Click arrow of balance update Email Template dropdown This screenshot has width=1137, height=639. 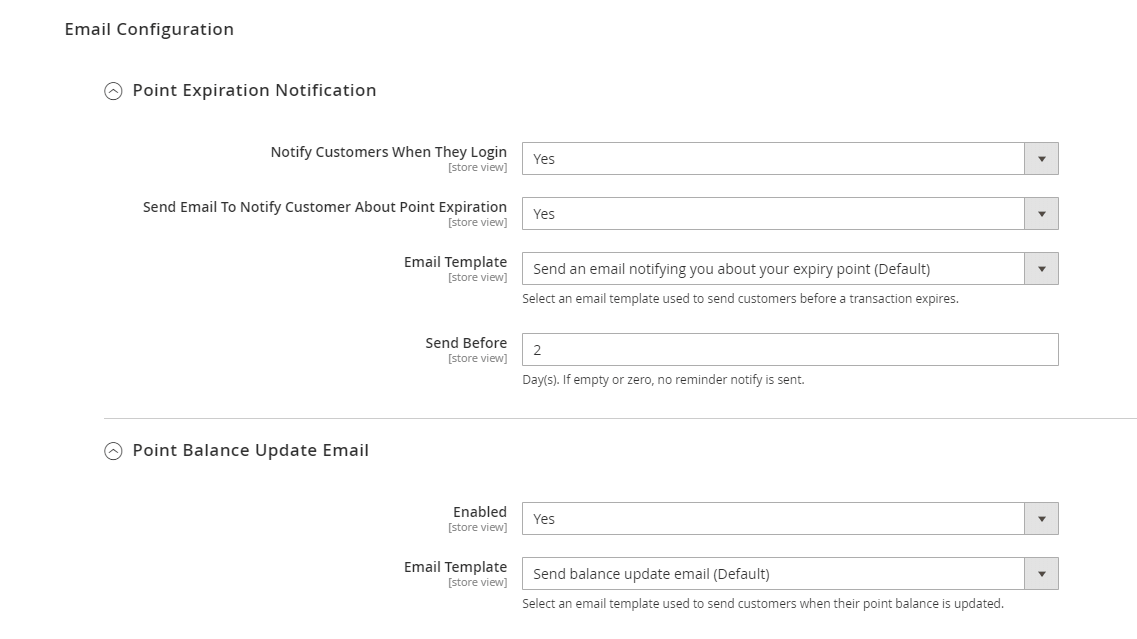[1041, 574]
